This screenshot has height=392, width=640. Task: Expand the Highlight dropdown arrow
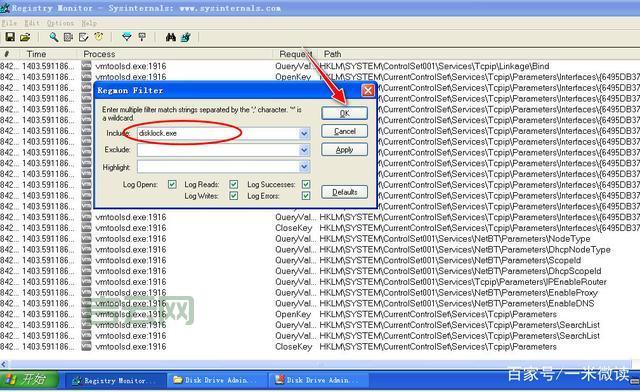click(x=304, y=167)
